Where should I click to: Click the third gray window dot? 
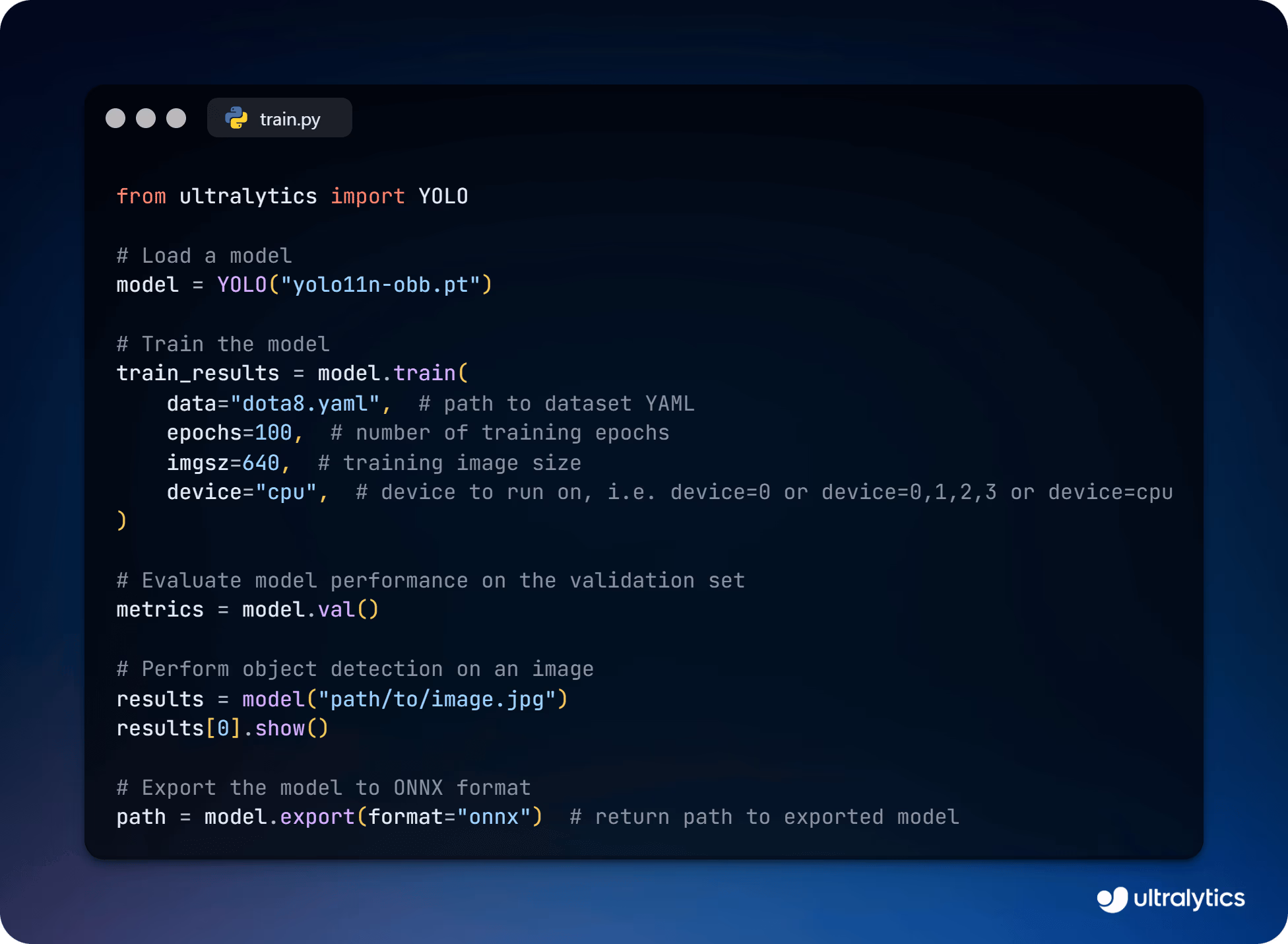click(176, 118)
